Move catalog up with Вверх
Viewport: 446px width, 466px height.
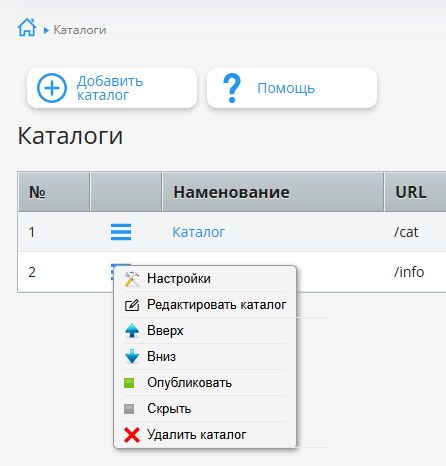click(x=165, y=330)
